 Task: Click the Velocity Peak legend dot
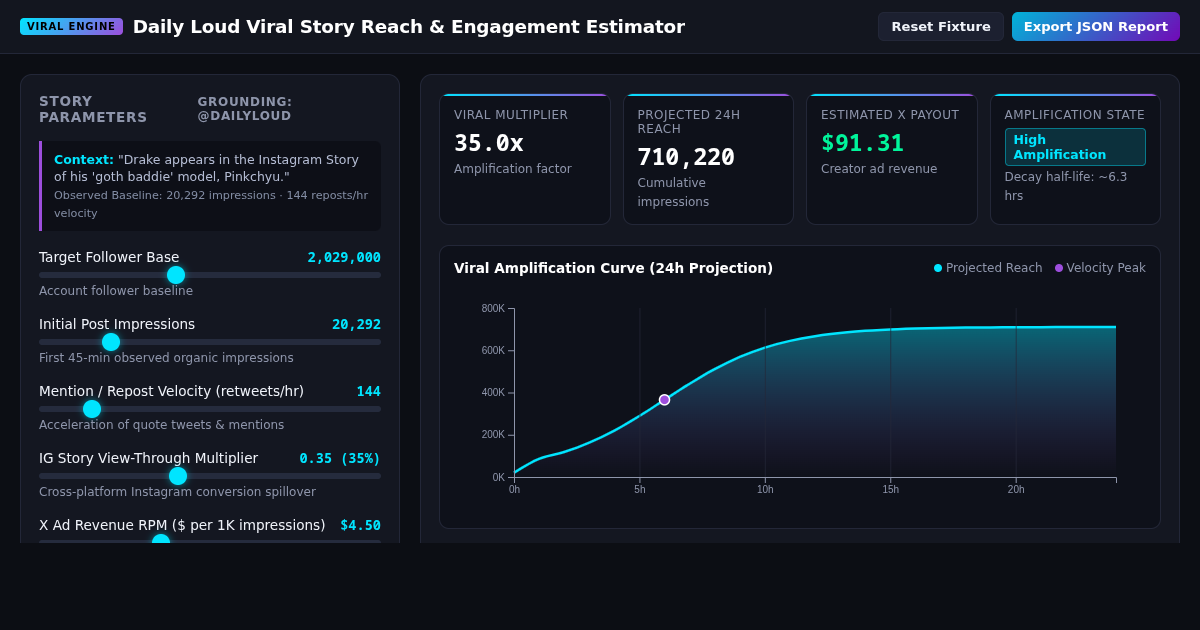[1059, 268]
